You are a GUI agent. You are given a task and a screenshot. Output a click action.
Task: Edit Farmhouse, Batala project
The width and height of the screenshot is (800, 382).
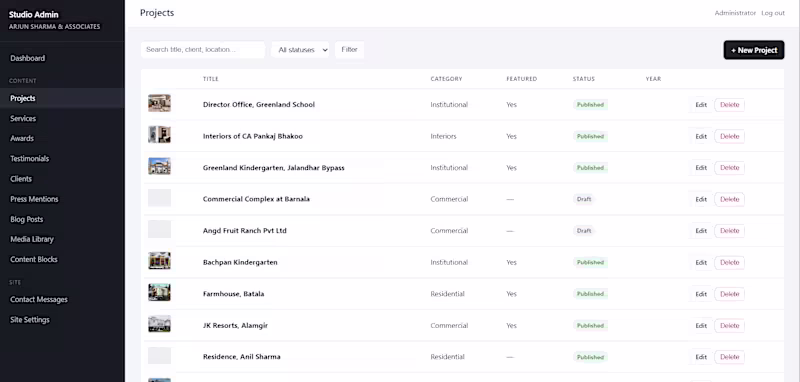pyautogui.click(x=701, y=294)
